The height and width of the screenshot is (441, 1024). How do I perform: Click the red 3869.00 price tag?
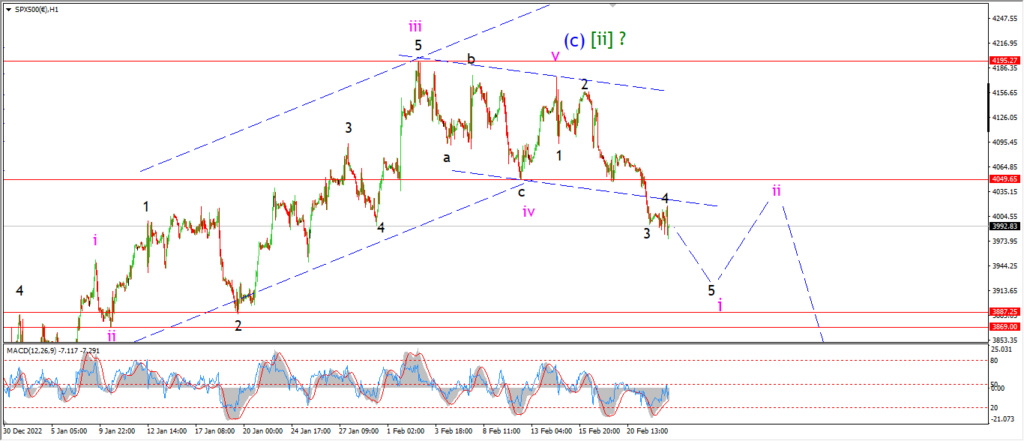1004,327
